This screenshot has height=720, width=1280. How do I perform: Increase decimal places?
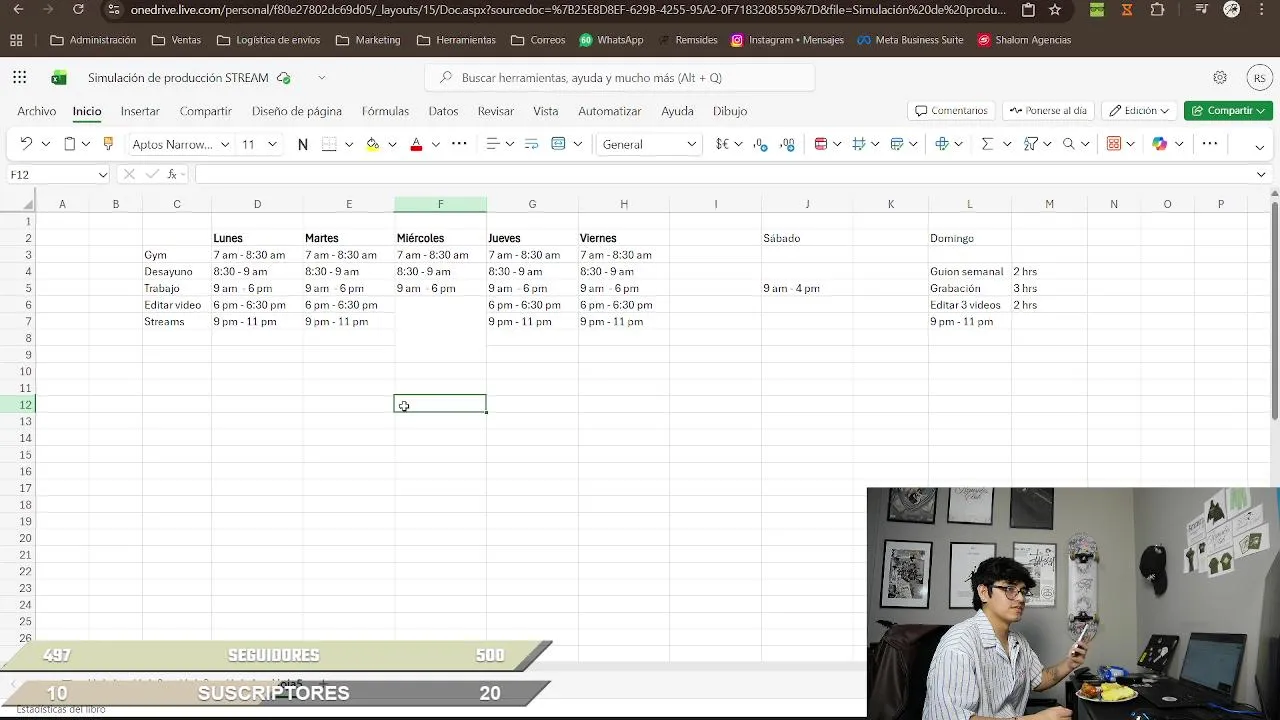[x=788, y=144]
